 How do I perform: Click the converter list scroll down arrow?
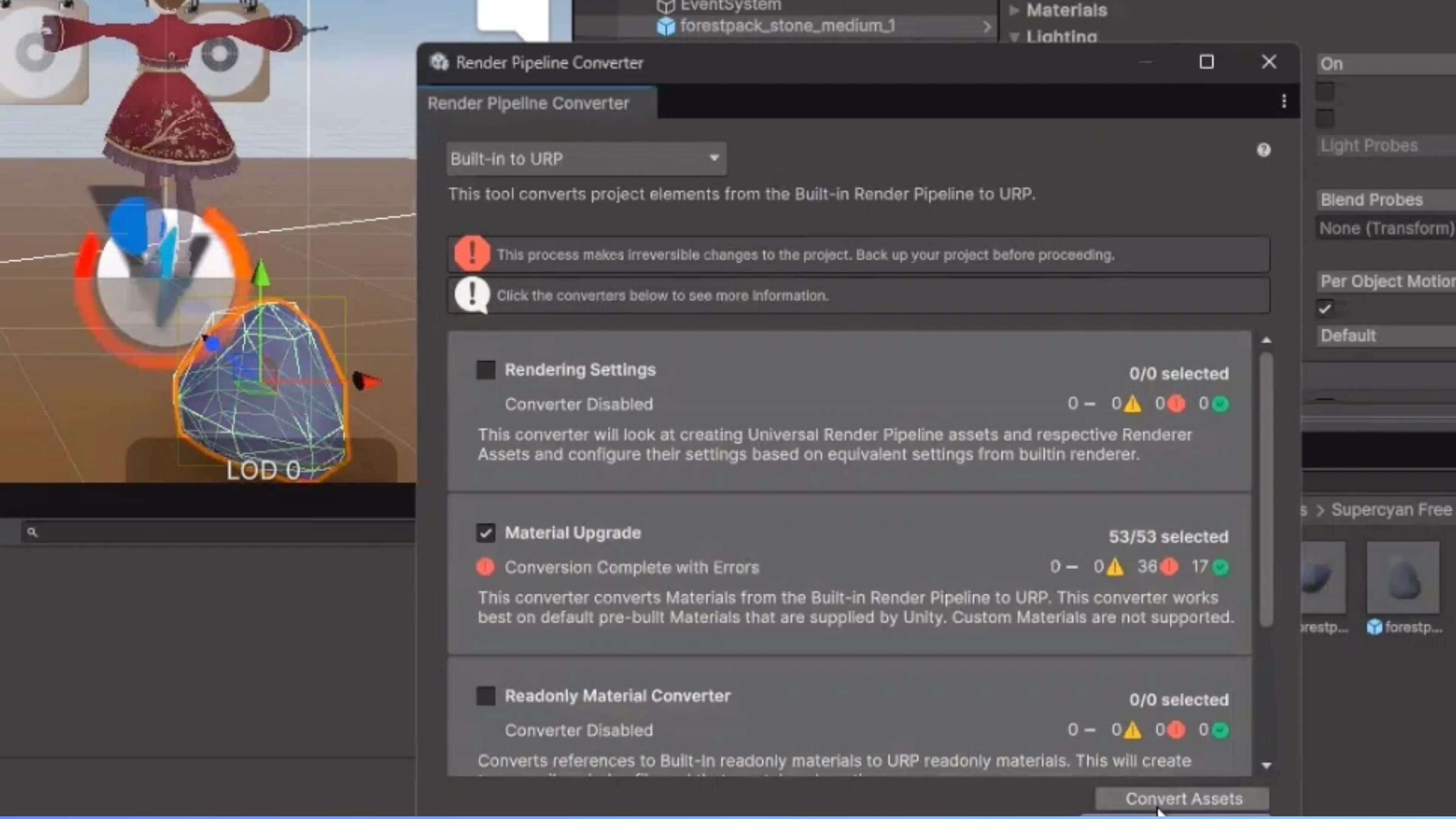tap(1266, 765)
